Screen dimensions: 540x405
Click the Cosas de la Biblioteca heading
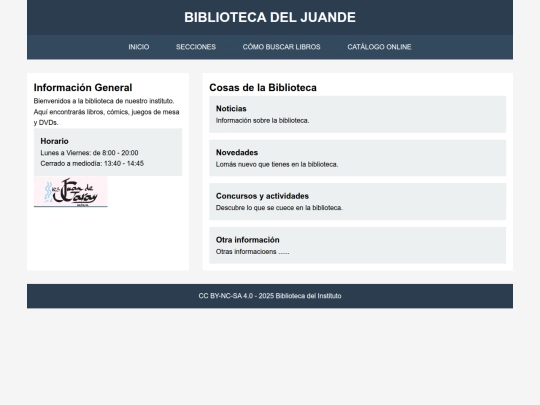coord(263,87)
